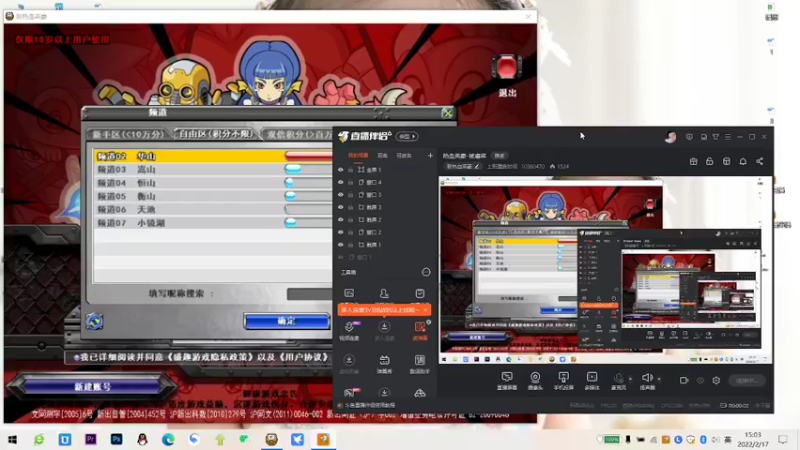Click the padlock icon in streaming header row
800x450 pixels.
coord(710,161)
